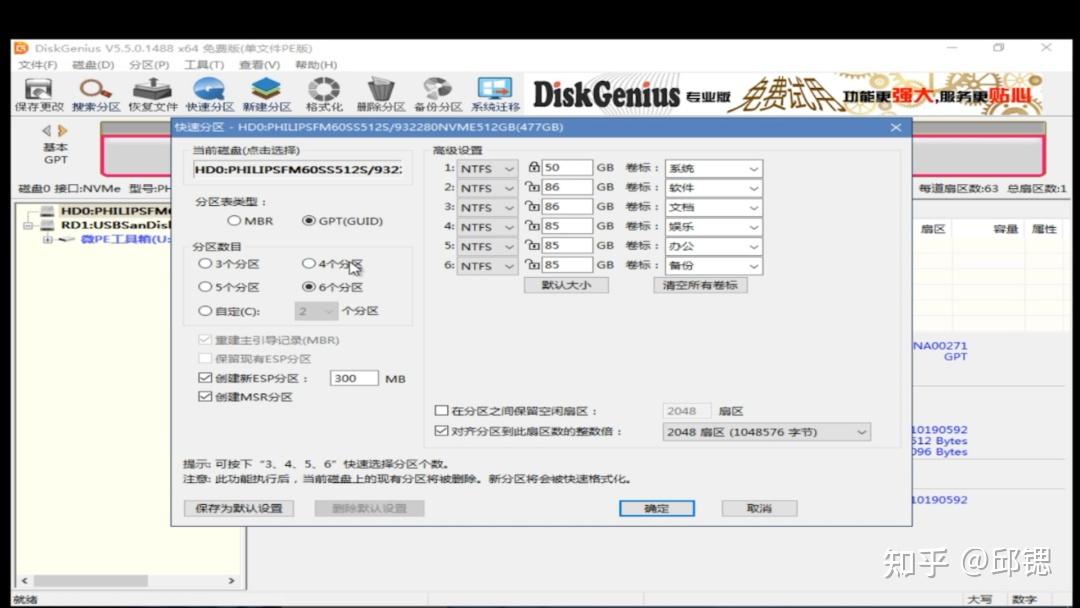This screenshot has width=1080, height=608.
Task: Open volume label dropdown showing 软件
Action: pos(714,188)
